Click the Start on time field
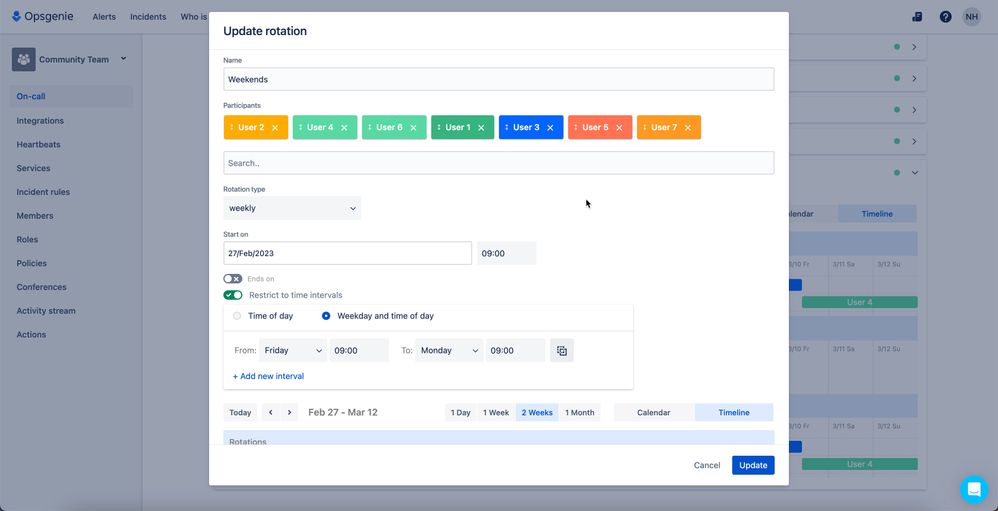The width and height of the screenshot is (998, 511). 506,253
